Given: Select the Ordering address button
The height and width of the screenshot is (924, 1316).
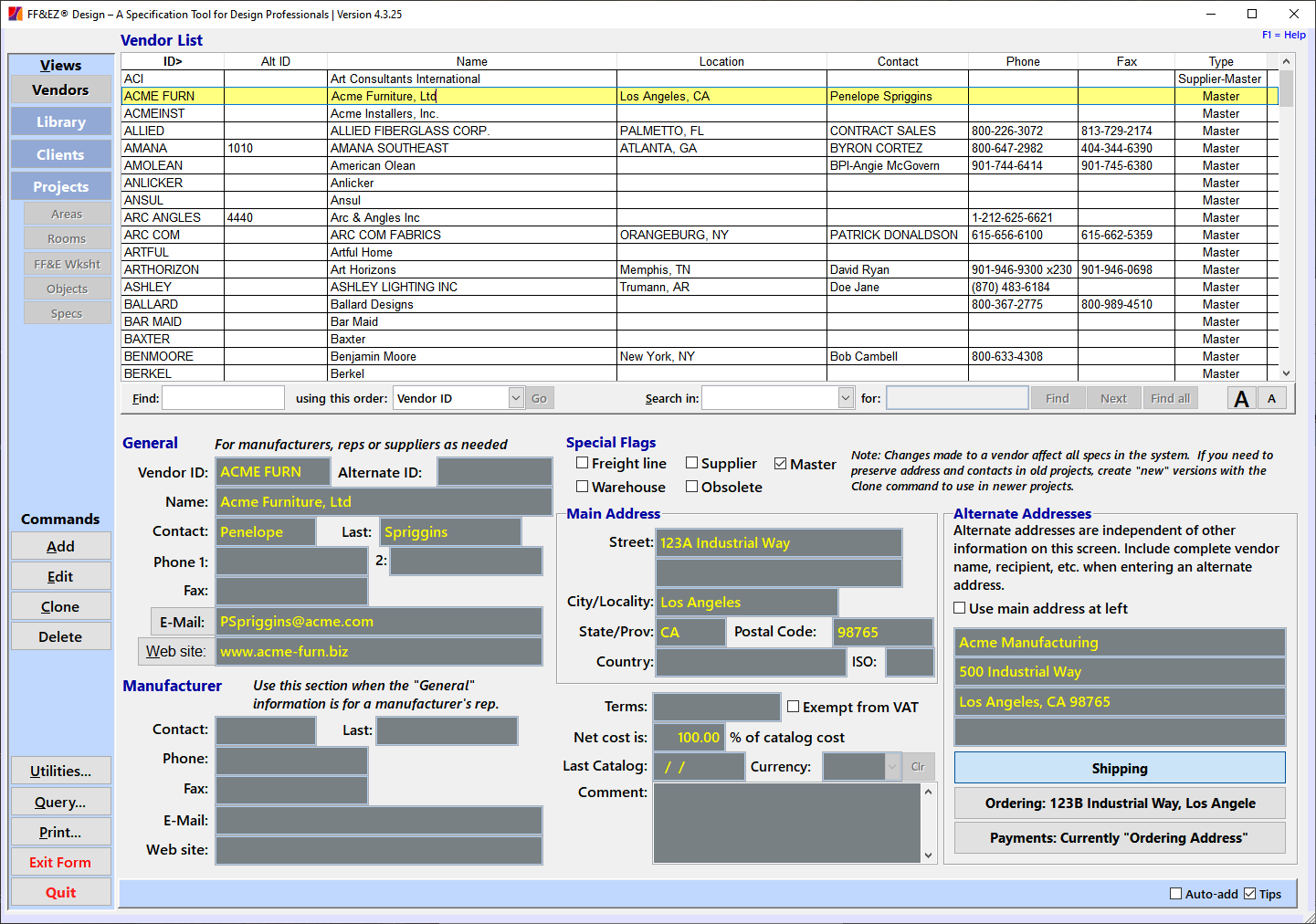Looking at the screenshot, I should click(x=1120, y=803).
